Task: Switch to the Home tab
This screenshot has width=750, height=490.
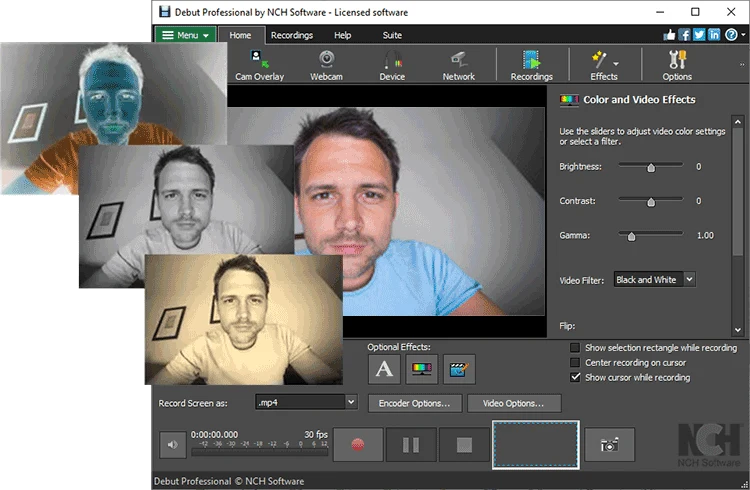Action: pos(240,35)
